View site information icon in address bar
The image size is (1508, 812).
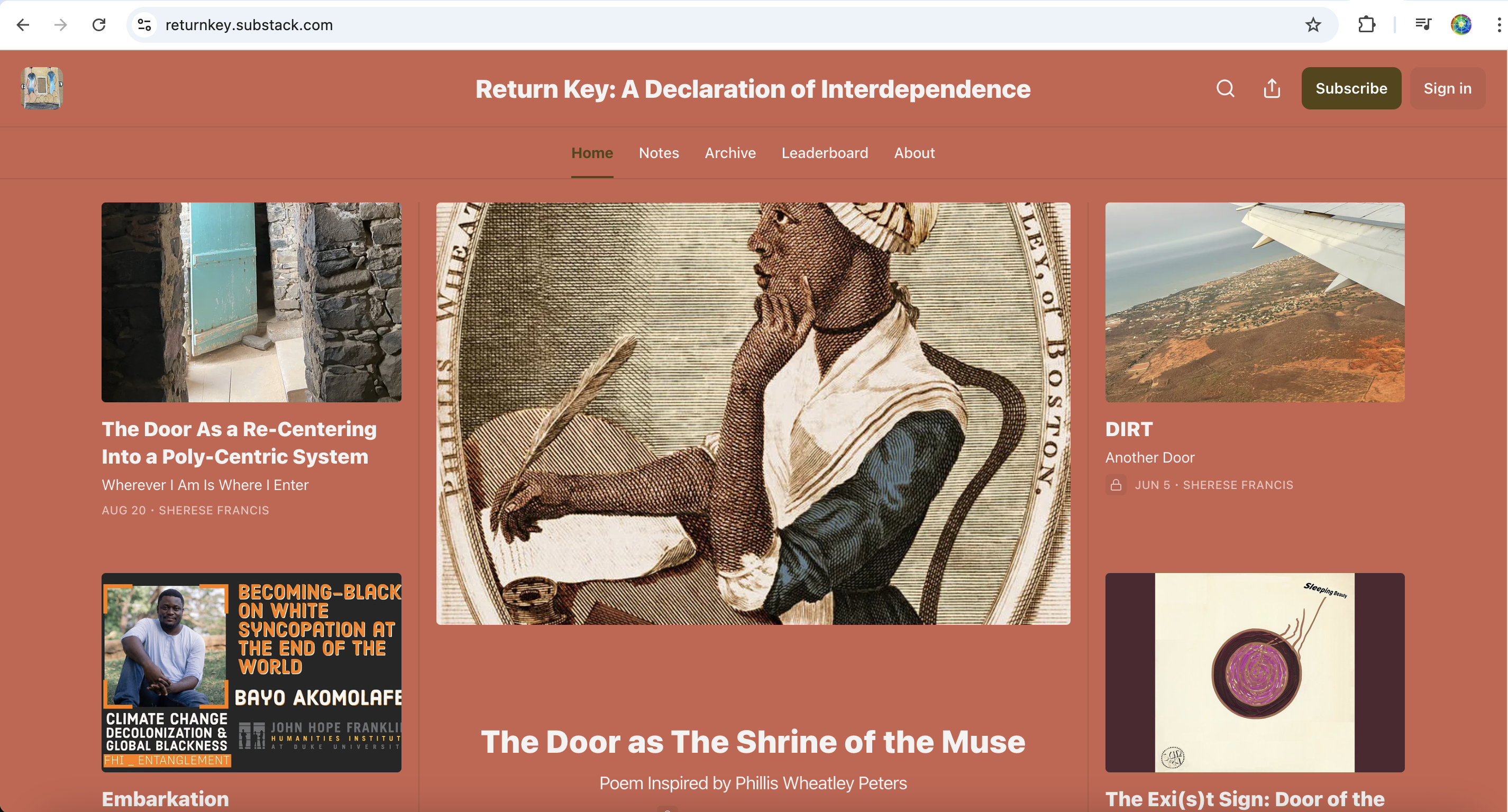[x=144, y=24]
